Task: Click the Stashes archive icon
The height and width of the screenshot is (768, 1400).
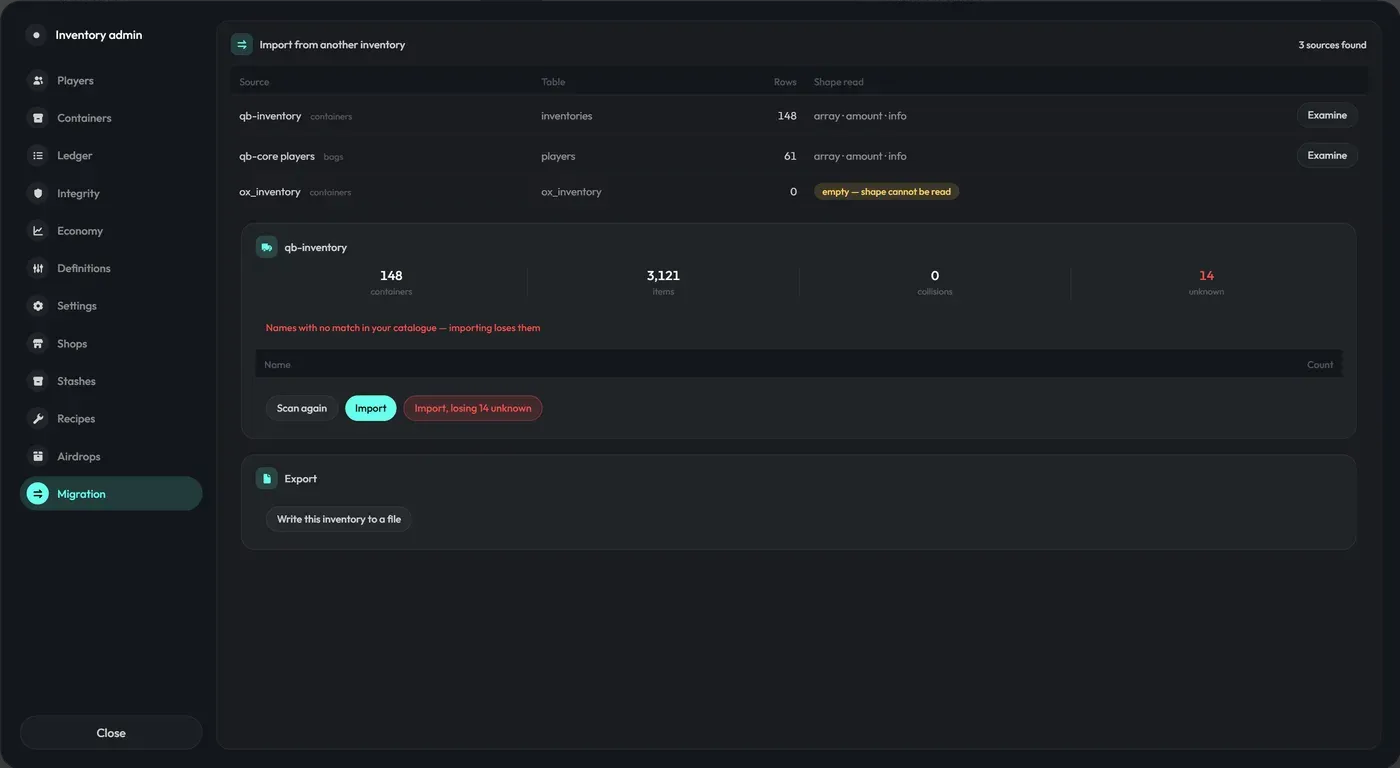Action: (x=38, y=381)
